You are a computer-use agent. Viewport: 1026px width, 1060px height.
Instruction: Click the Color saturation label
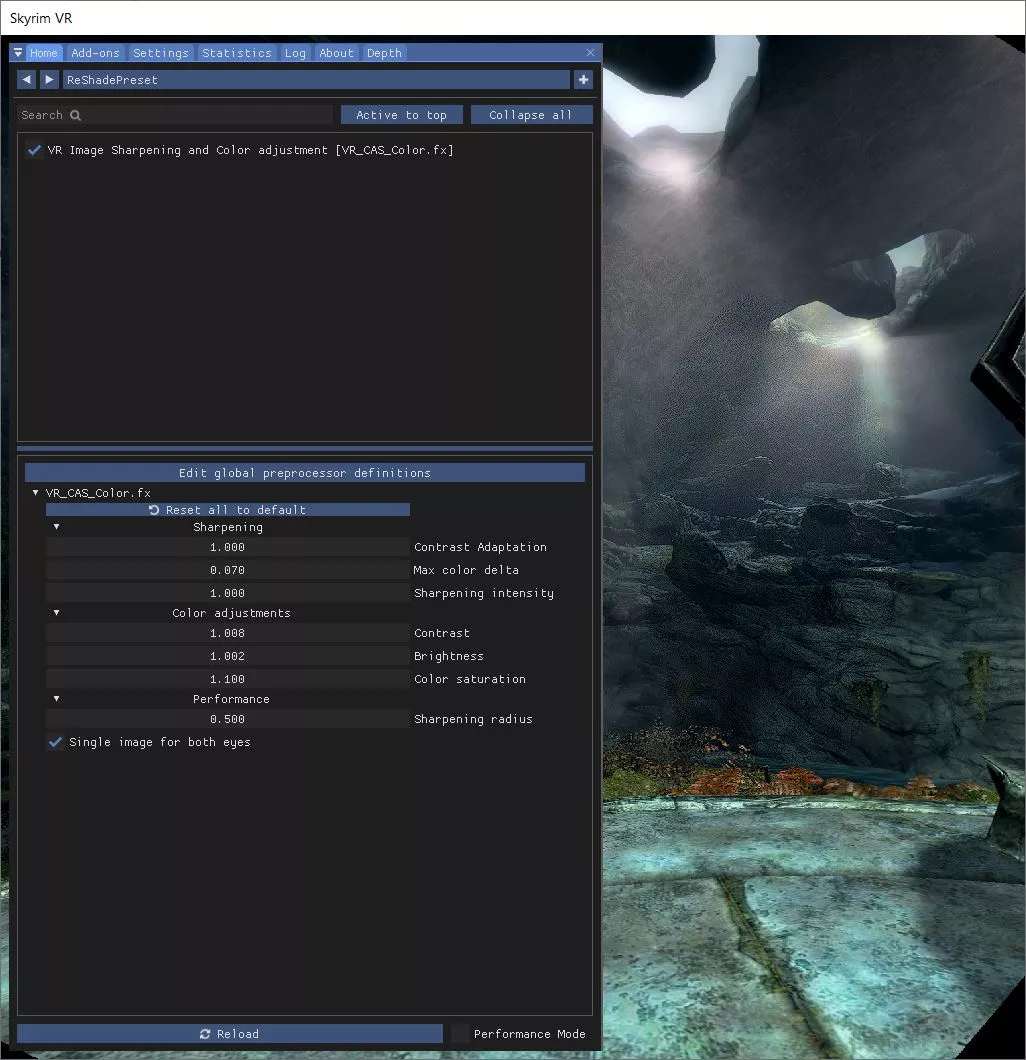pos(470,679)
